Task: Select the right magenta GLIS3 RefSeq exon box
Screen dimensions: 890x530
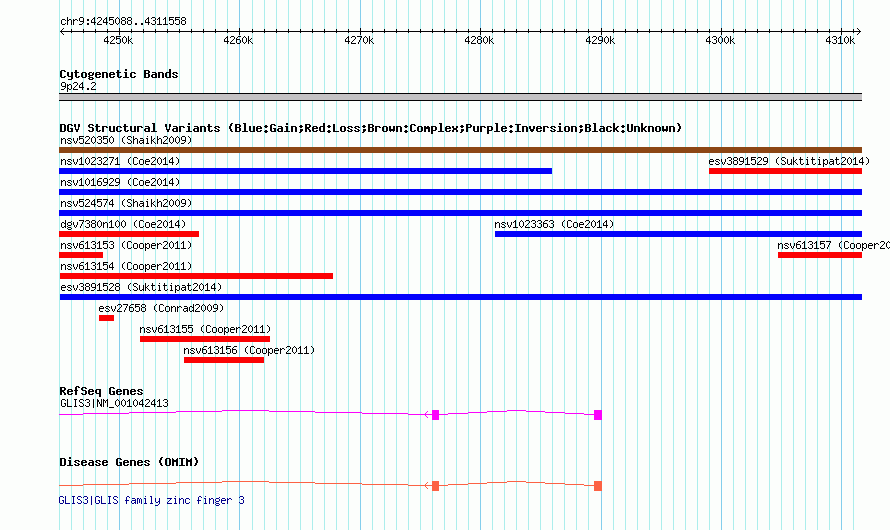Action: pos(598,415)
